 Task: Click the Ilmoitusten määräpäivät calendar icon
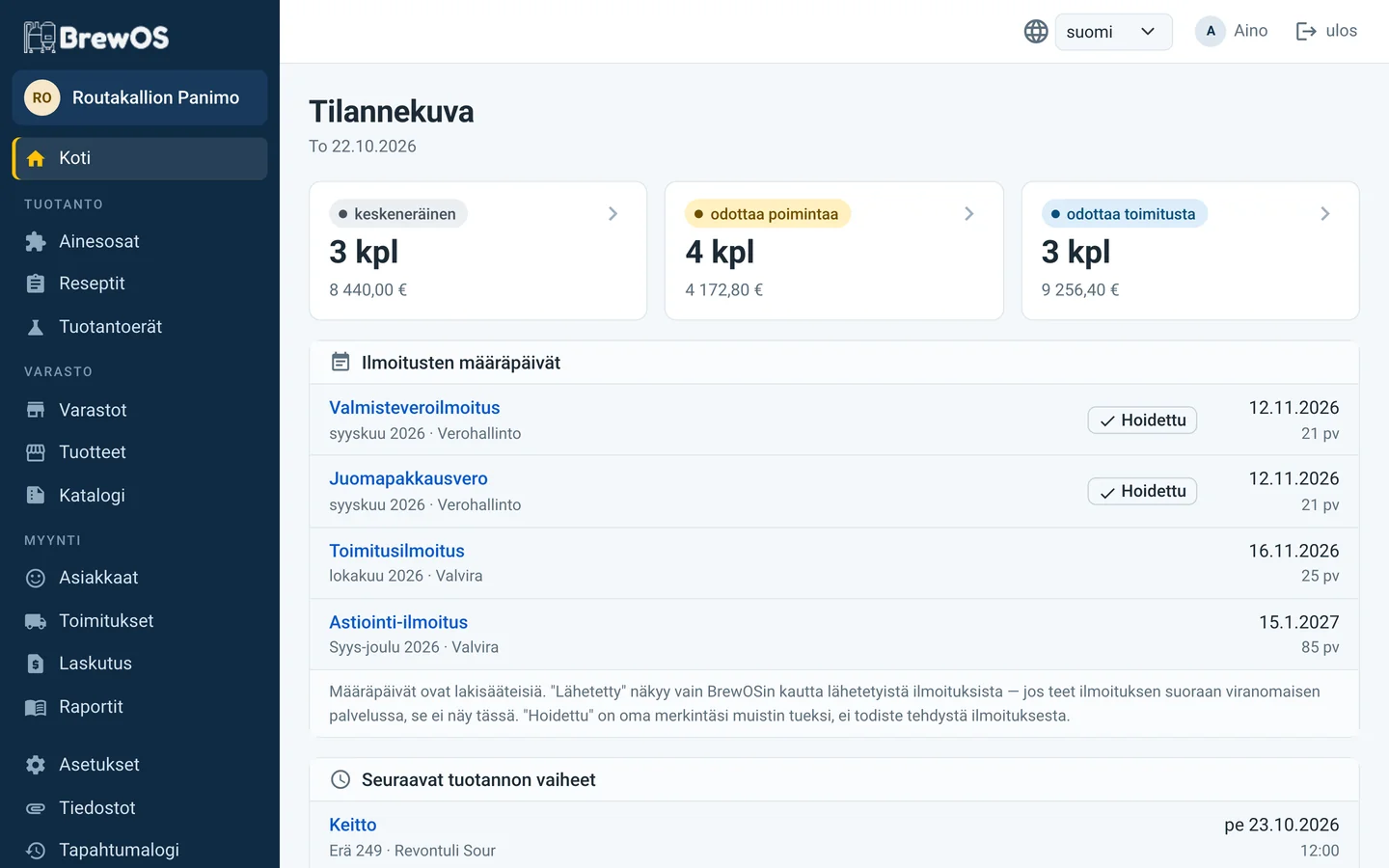[340, 362]
